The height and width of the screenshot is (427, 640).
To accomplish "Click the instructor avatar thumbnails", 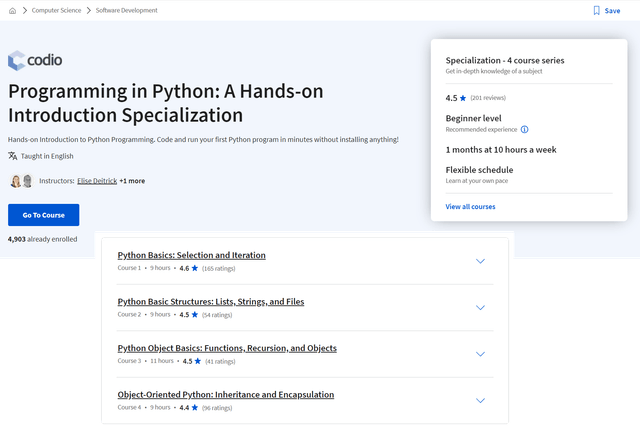I will click(x=21, y=181).
